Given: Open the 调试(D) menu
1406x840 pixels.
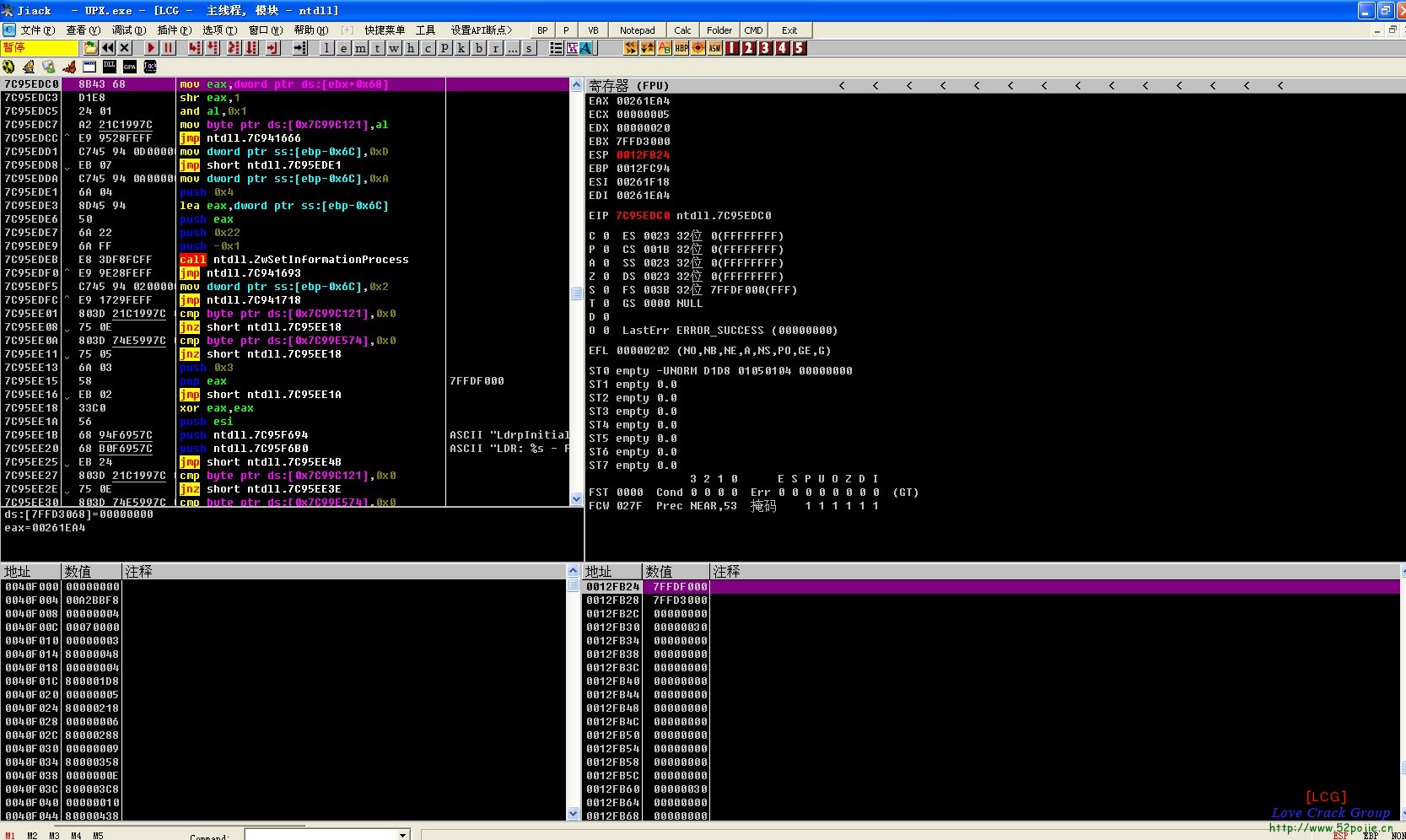Looking at the screenshot, I should [128, 30].
